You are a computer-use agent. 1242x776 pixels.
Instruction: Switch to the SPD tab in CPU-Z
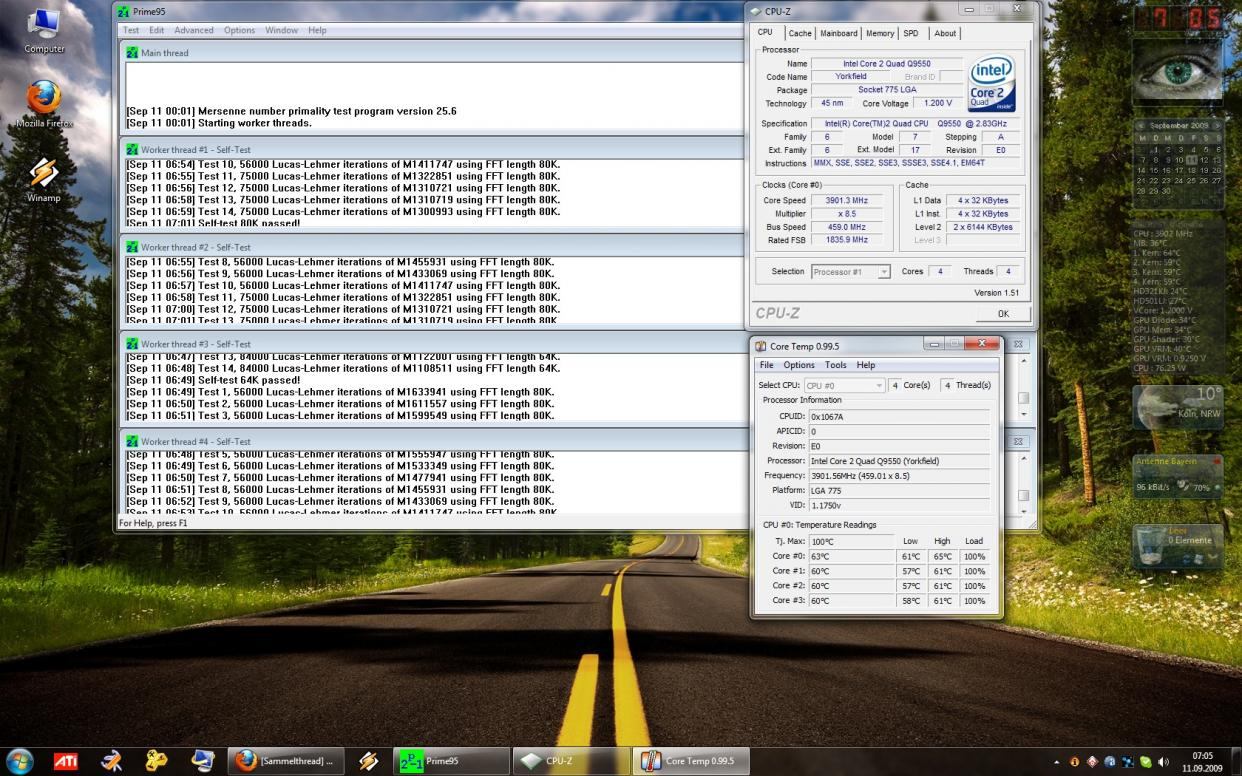coord(911,33)
